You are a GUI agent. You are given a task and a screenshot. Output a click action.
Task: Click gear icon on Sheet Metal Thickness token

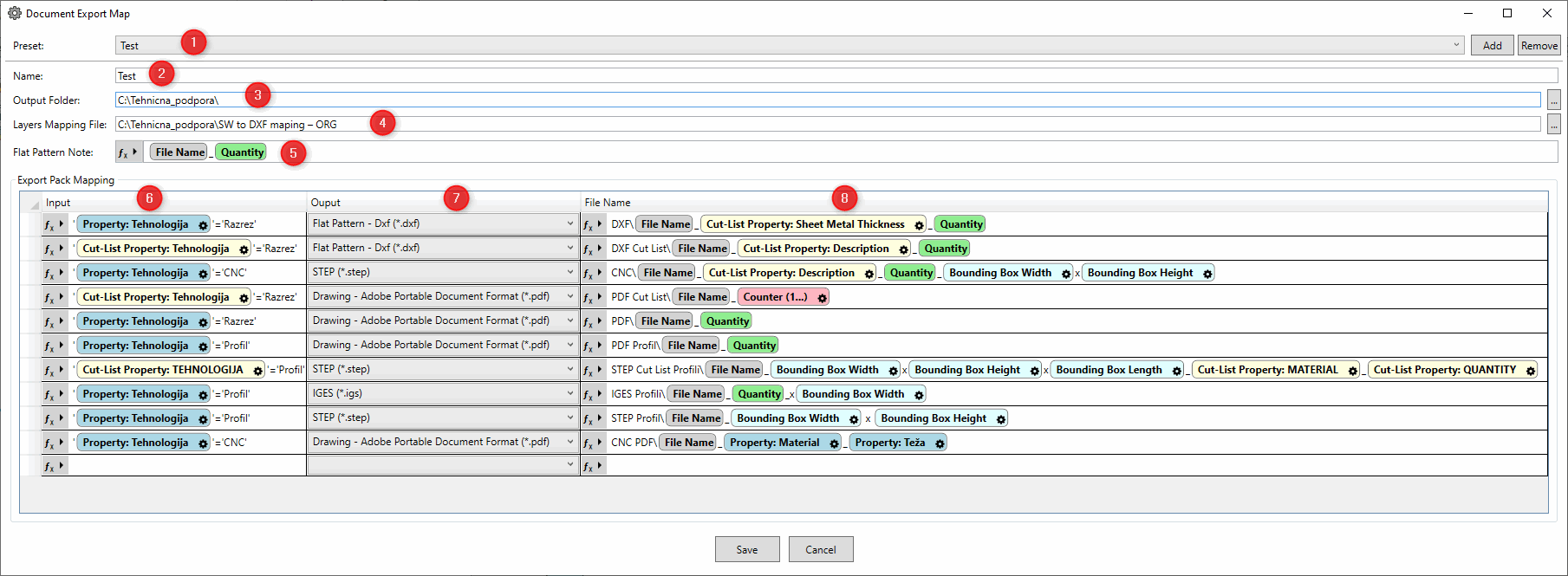point(919,225)
